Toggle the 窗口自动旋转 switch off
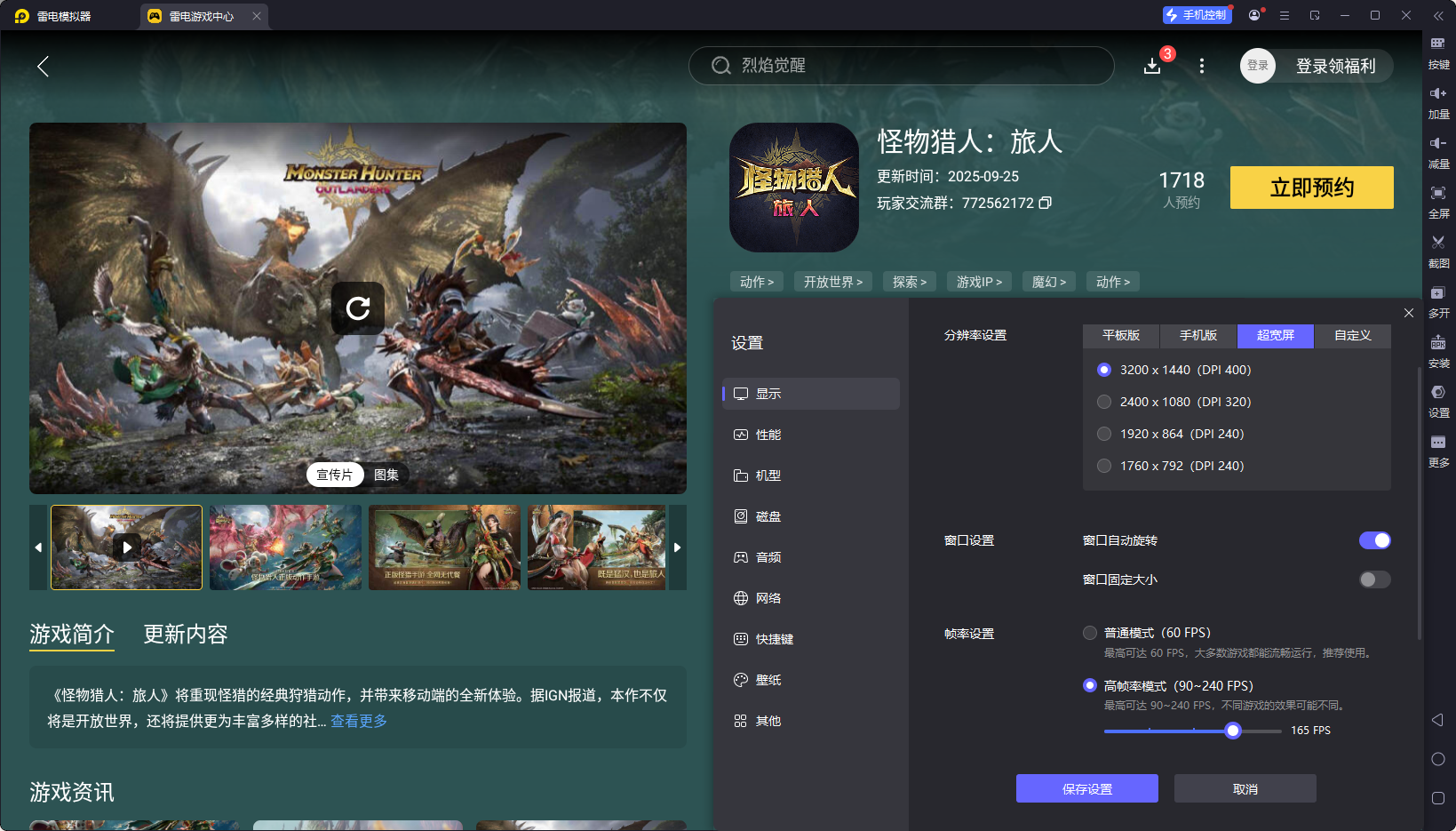The width and height of the screenshot is (1456, 831). tap(1374, 540)
